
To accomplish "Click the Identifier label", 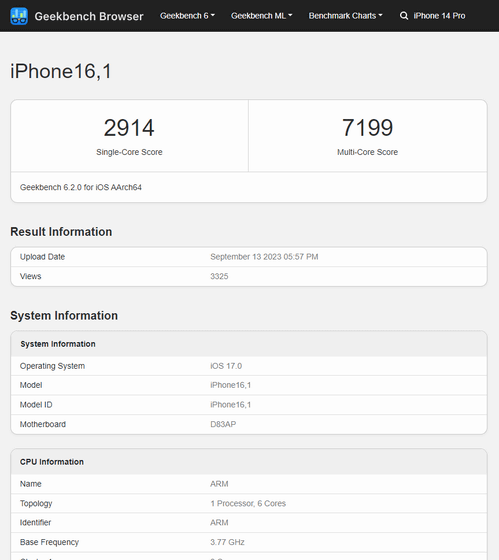I will pyautogui.click(x=35, y=523).
